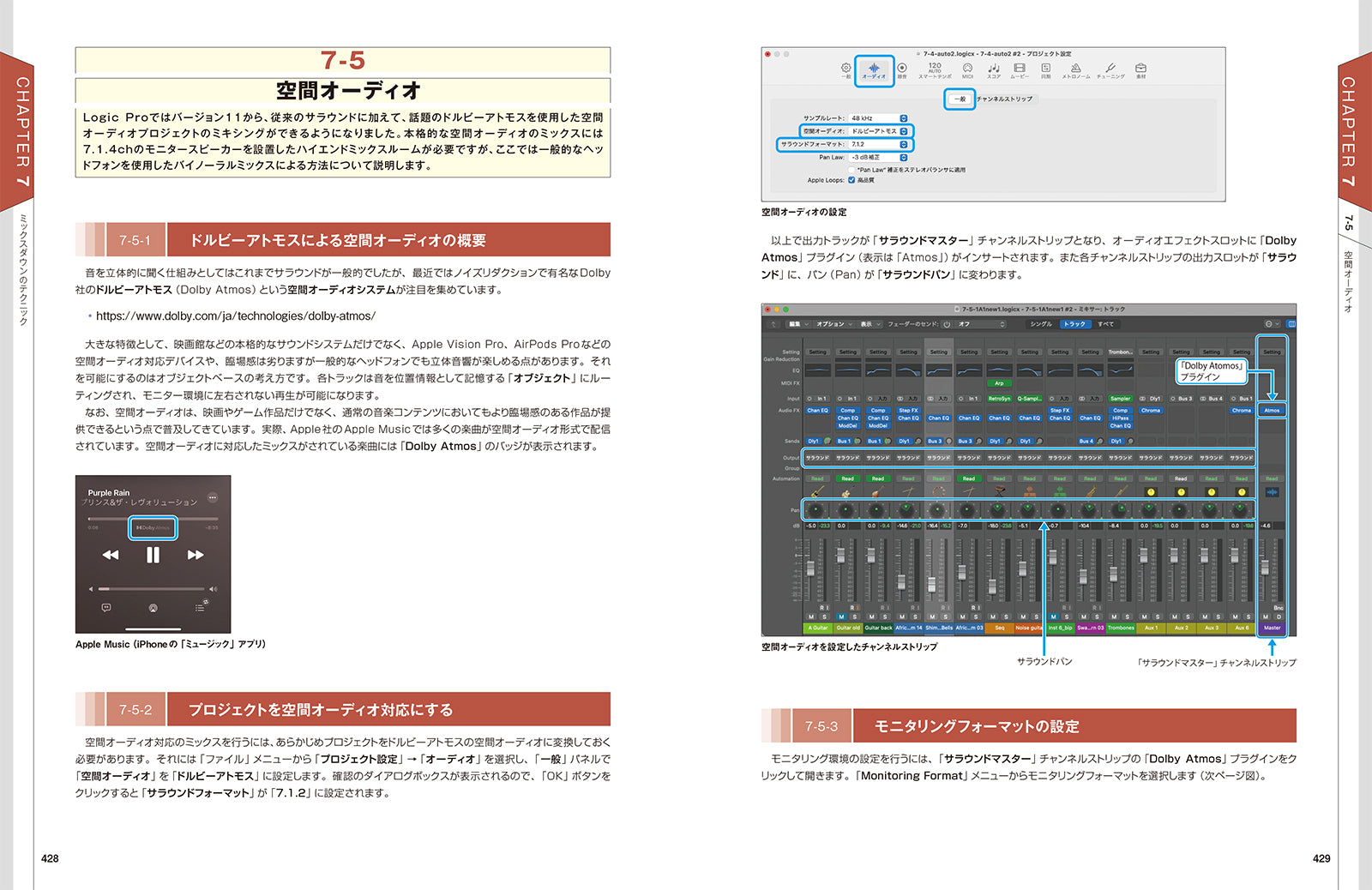Click the mixer up-arrow navigation icon
This screenshot has width=1372, height=890.
[773, 324]
